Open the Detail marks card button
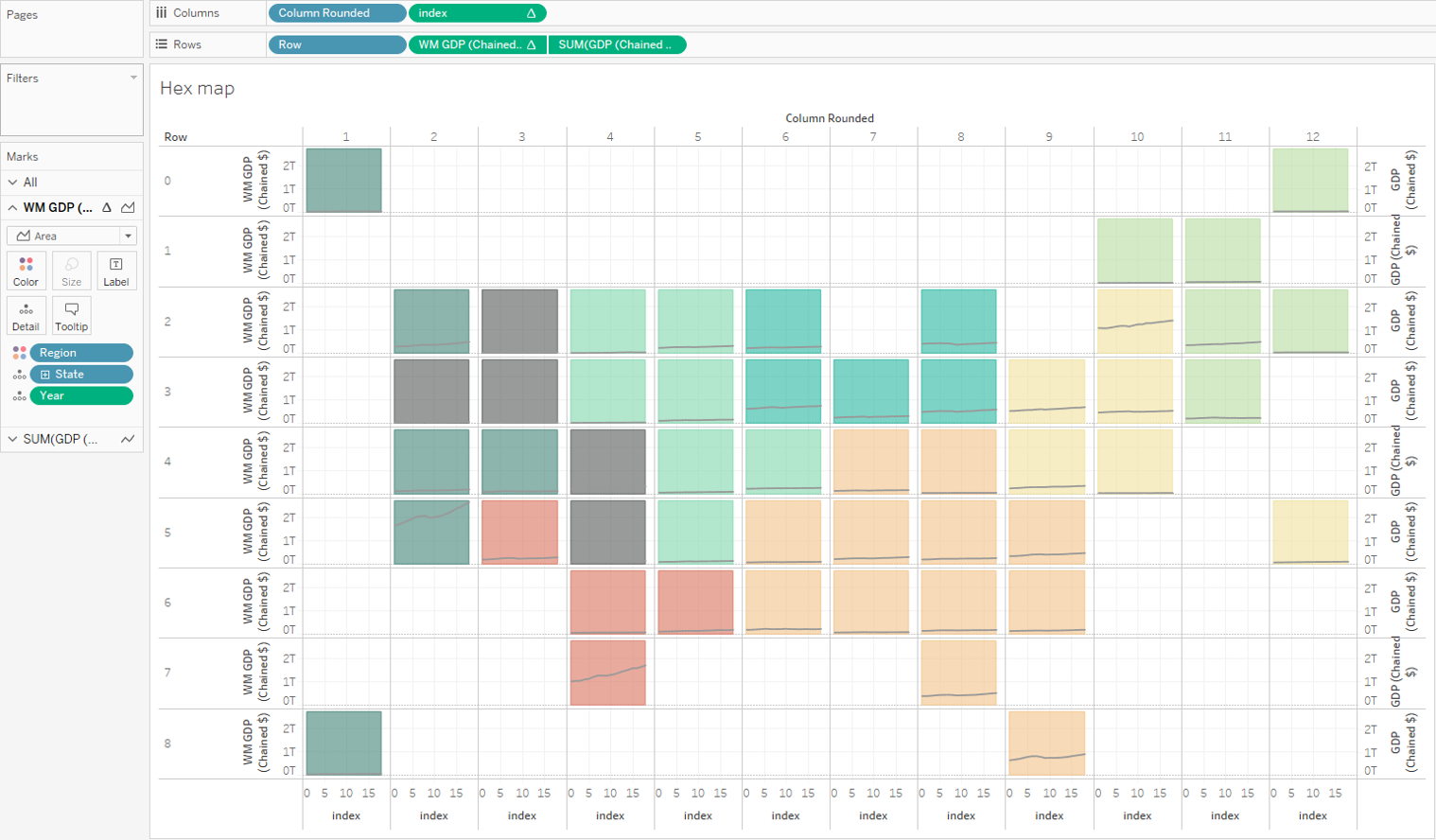The width and height of the screenshot is (1436, 840). click(26, 316)
